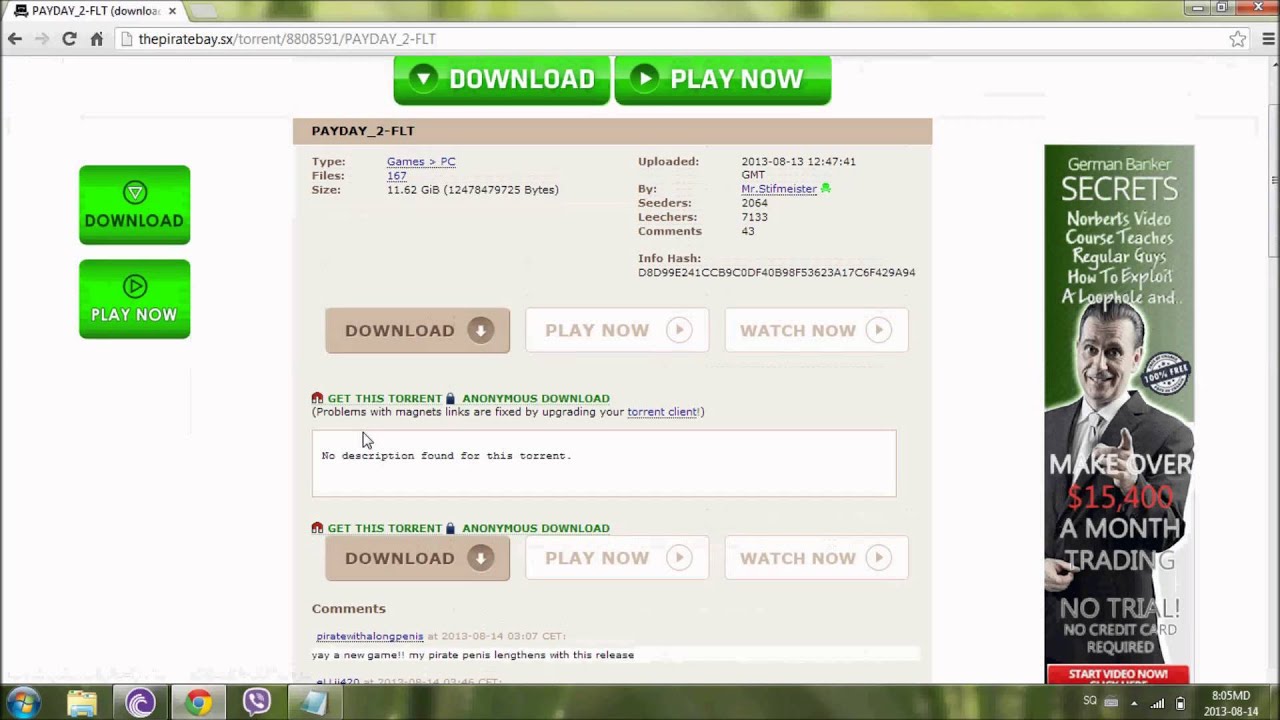Open the battery tray icon
This screenshot has height=720, width=1280.
coord(1180,702)
